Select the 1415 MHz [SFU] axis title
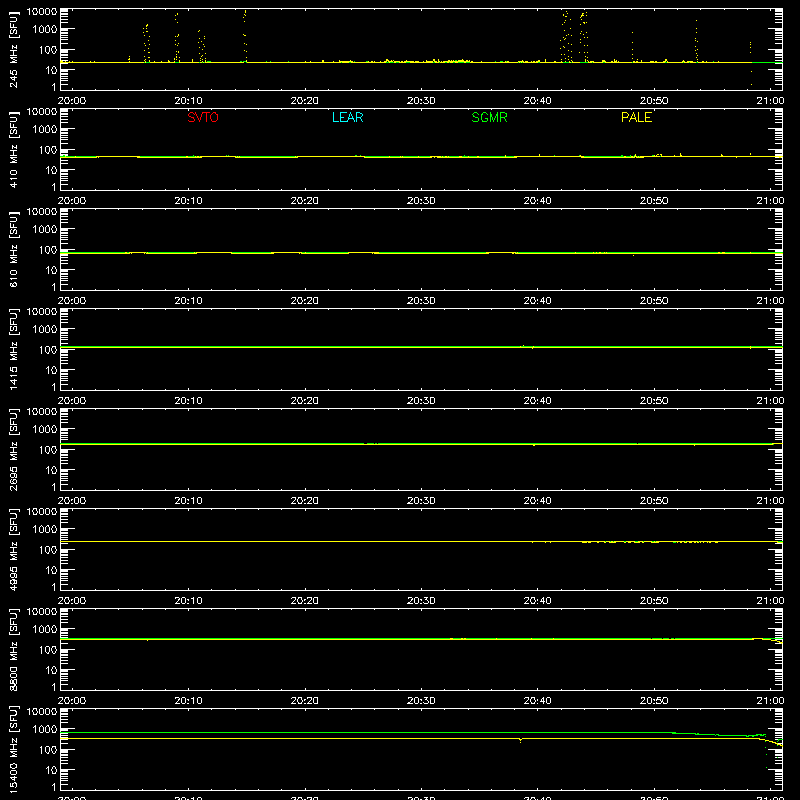800x800 pixels. tap(14, 349)
